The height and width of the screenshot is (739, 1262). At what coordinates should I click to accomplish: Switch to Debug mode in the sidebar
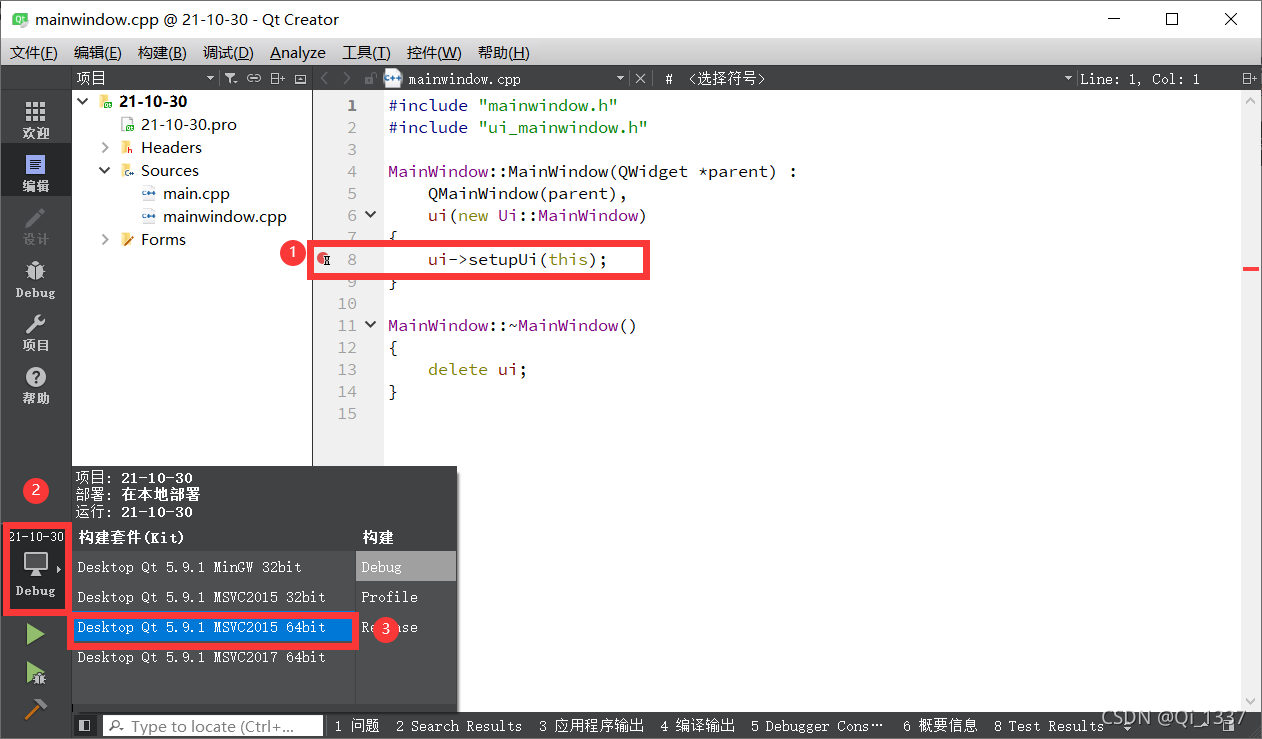pos(35,278)
